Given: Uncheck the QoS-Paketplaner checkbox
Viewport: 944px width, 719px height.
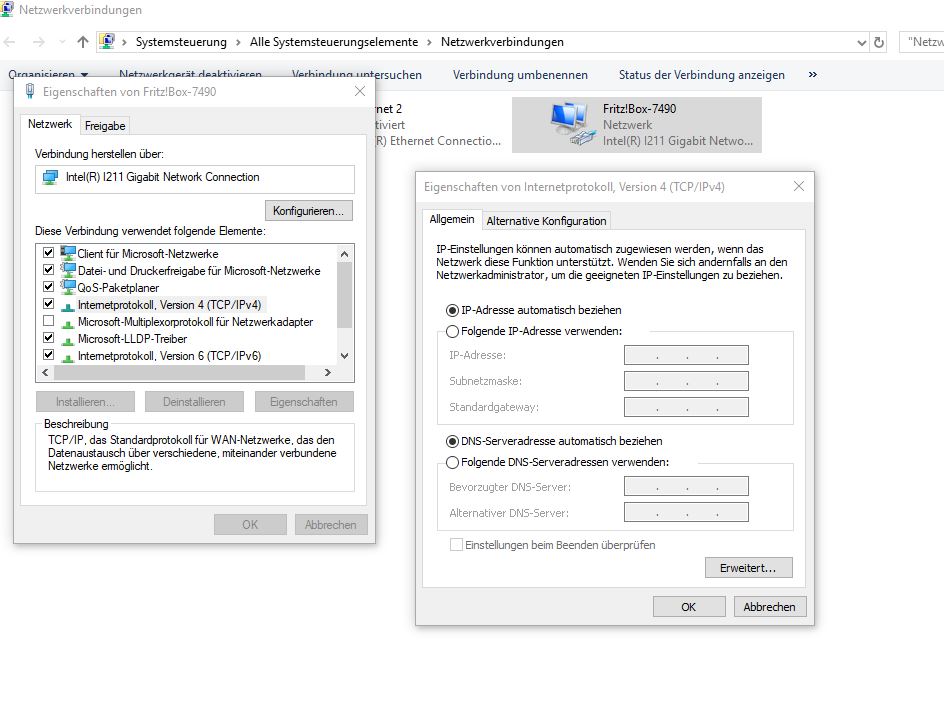Looking at the screenshot, I should (x=49, y=286).
